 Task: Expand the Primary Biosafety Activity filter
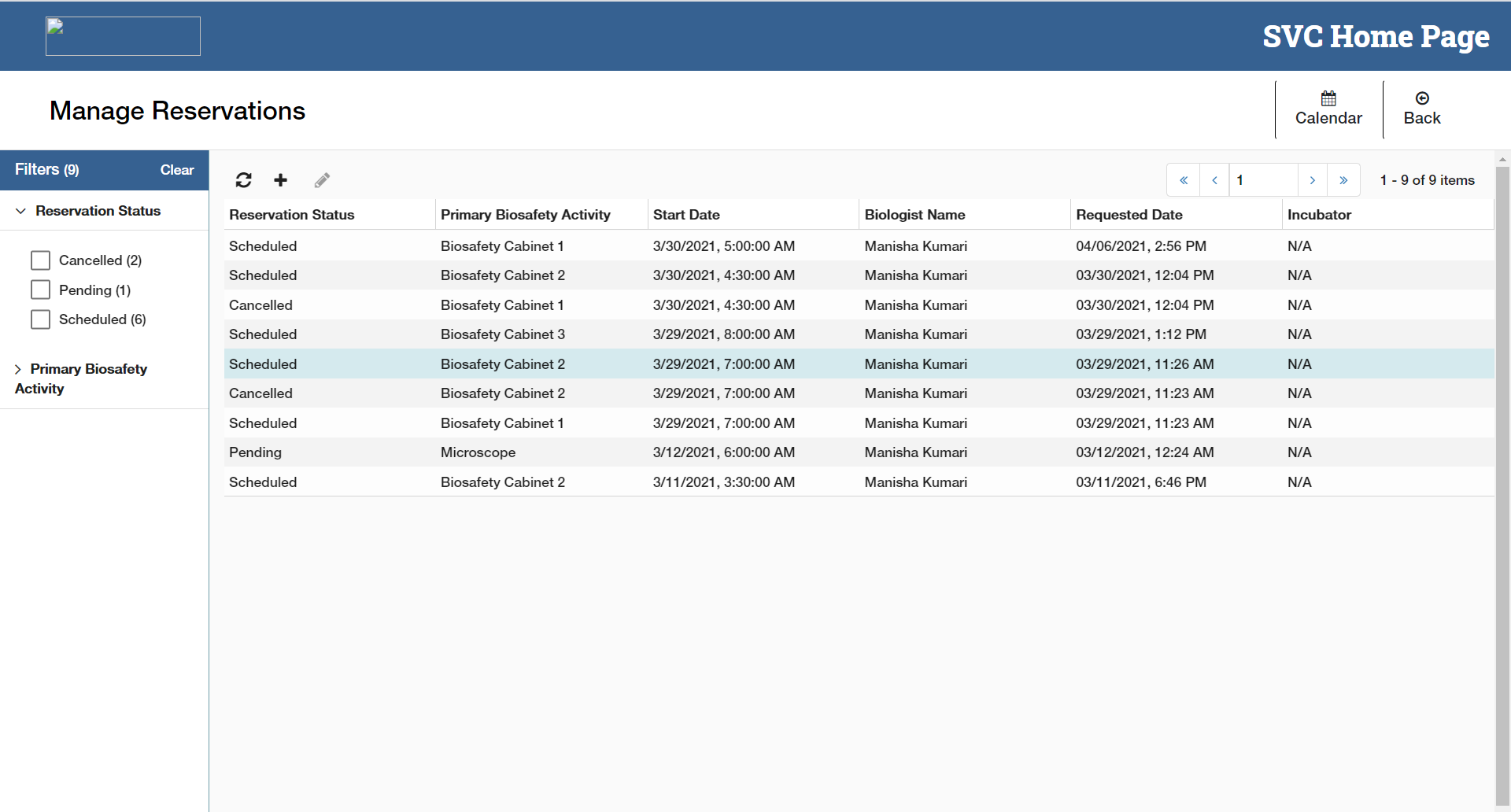click(x=18, y=369)
